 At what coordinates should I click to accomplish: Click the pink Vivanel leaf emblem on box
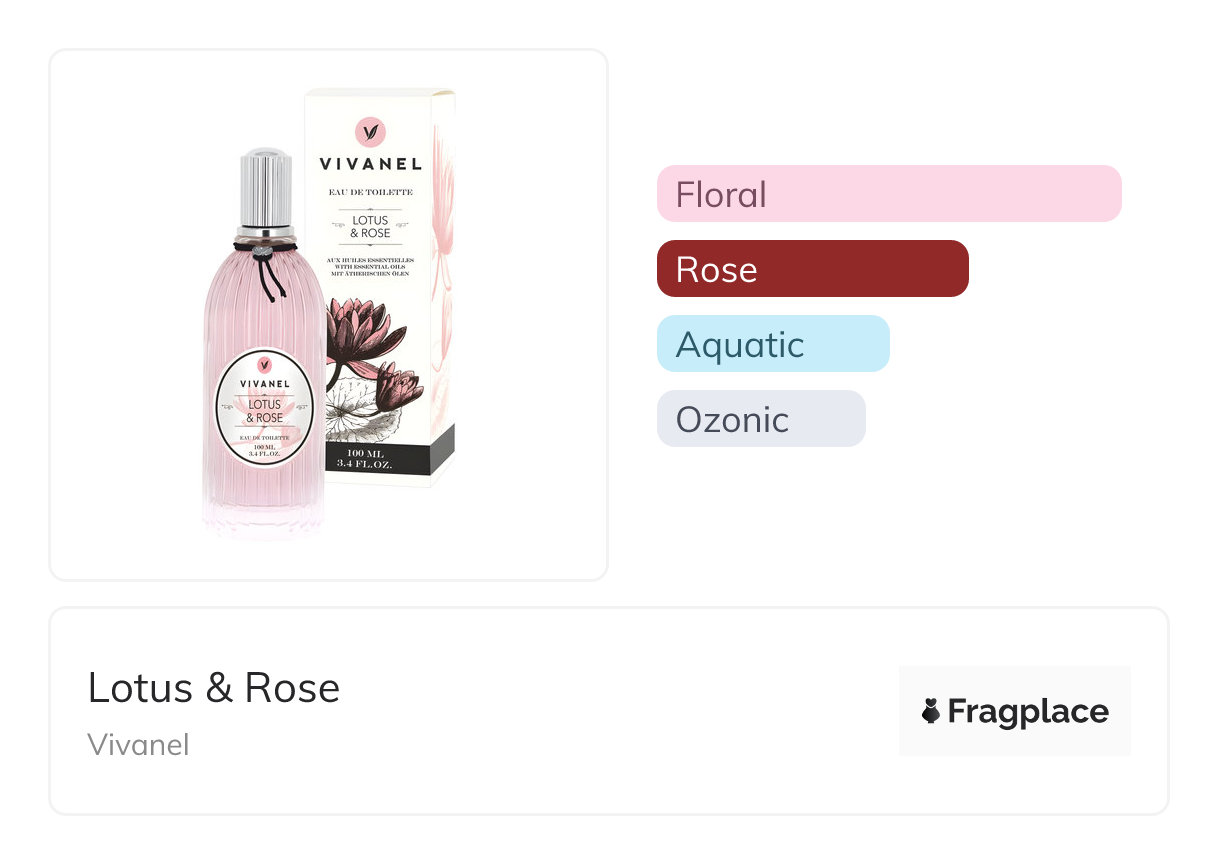(370, 131)
